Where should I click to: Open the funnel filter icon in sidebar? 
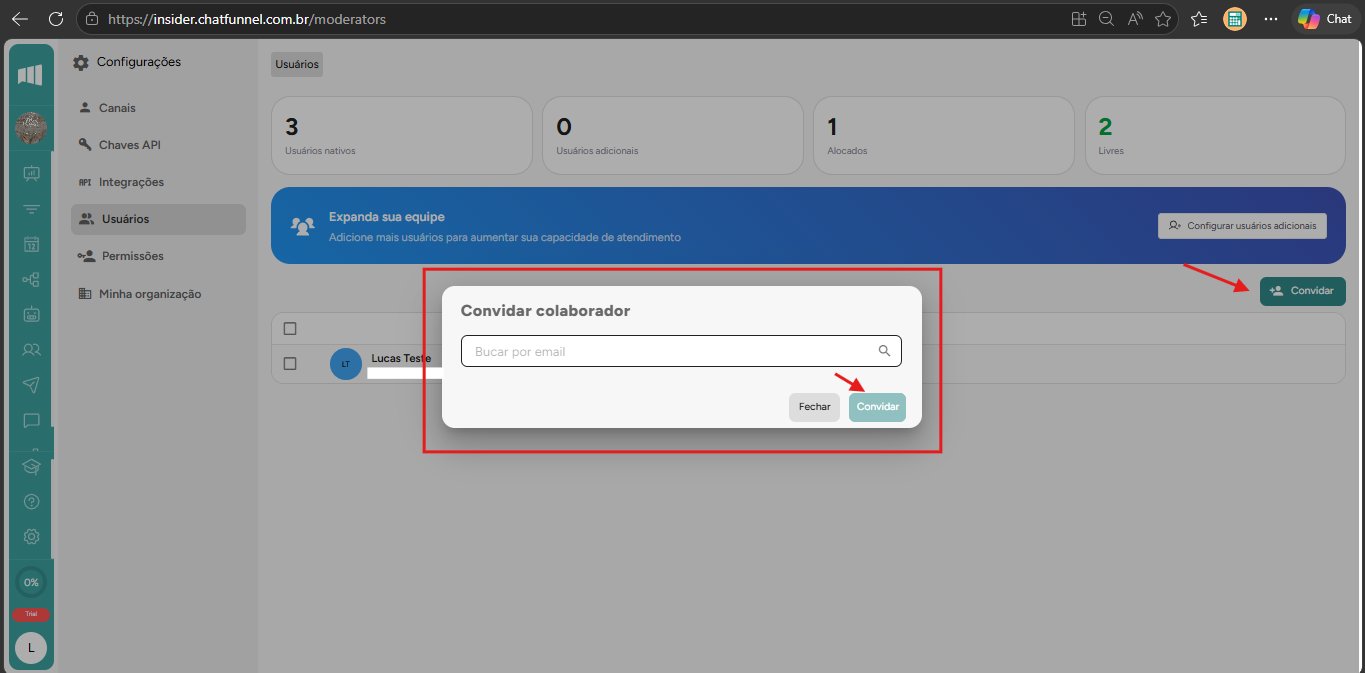click(31, 209)
